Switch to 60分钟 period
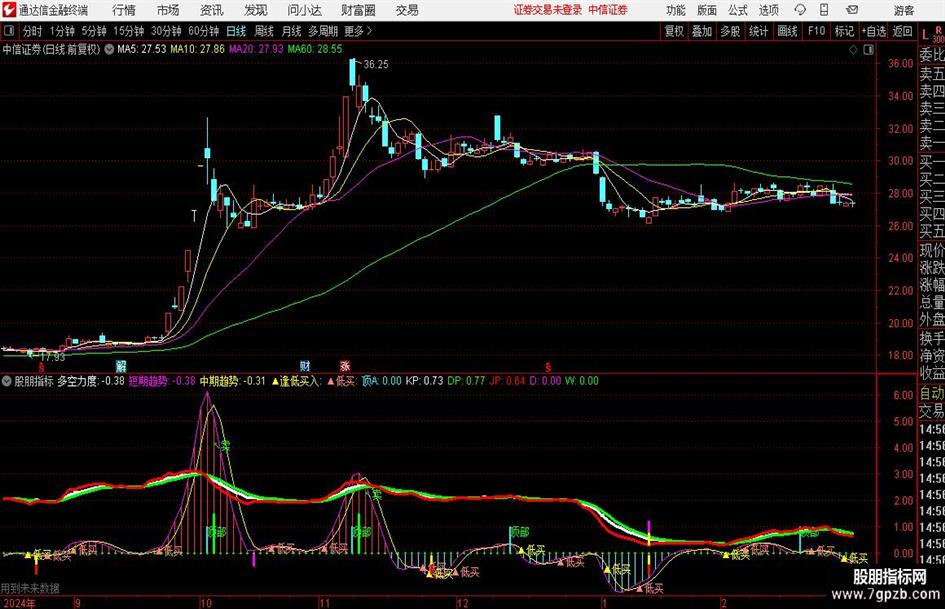Image resolution: width=945 pixels, height=609 pixels. 203,31
